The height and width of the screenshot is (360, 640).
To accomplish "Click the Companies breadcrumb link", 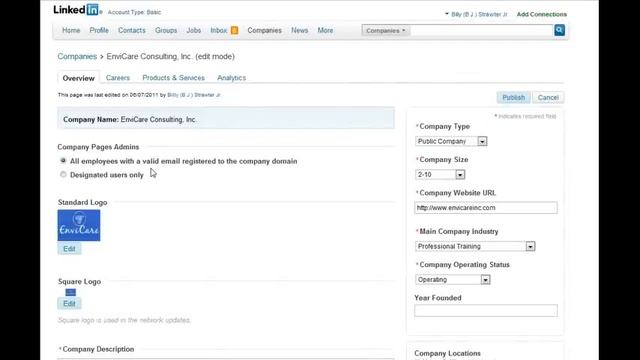I will pos(77,56).
